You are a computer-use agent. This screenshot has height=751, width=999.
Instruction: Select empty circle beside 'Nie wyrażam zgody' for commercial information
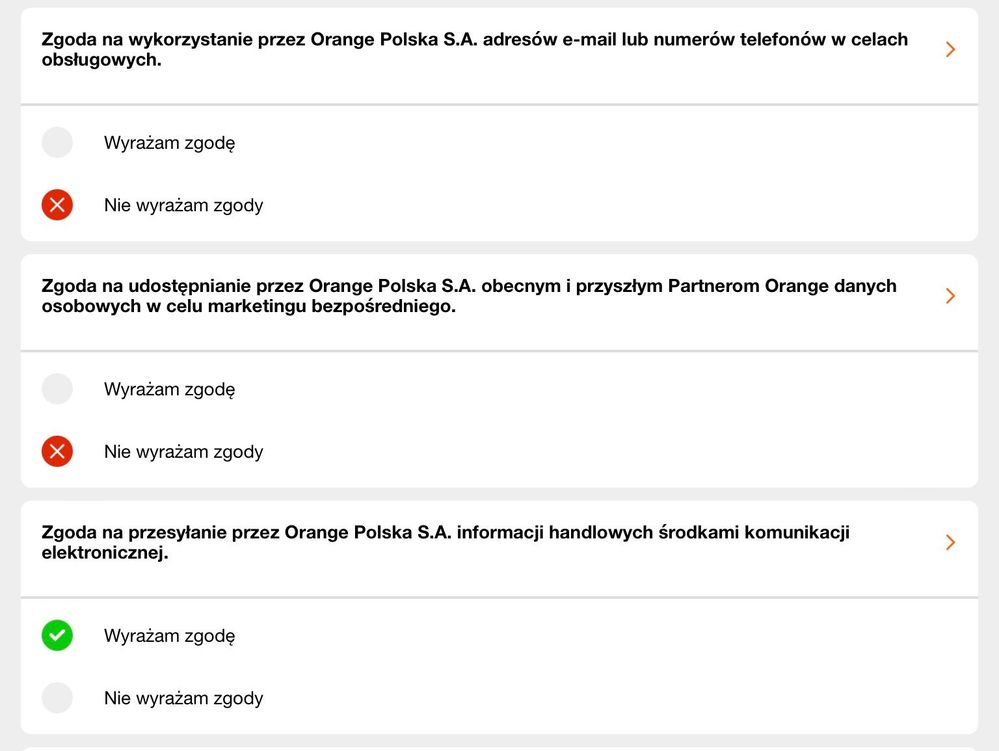57,698
